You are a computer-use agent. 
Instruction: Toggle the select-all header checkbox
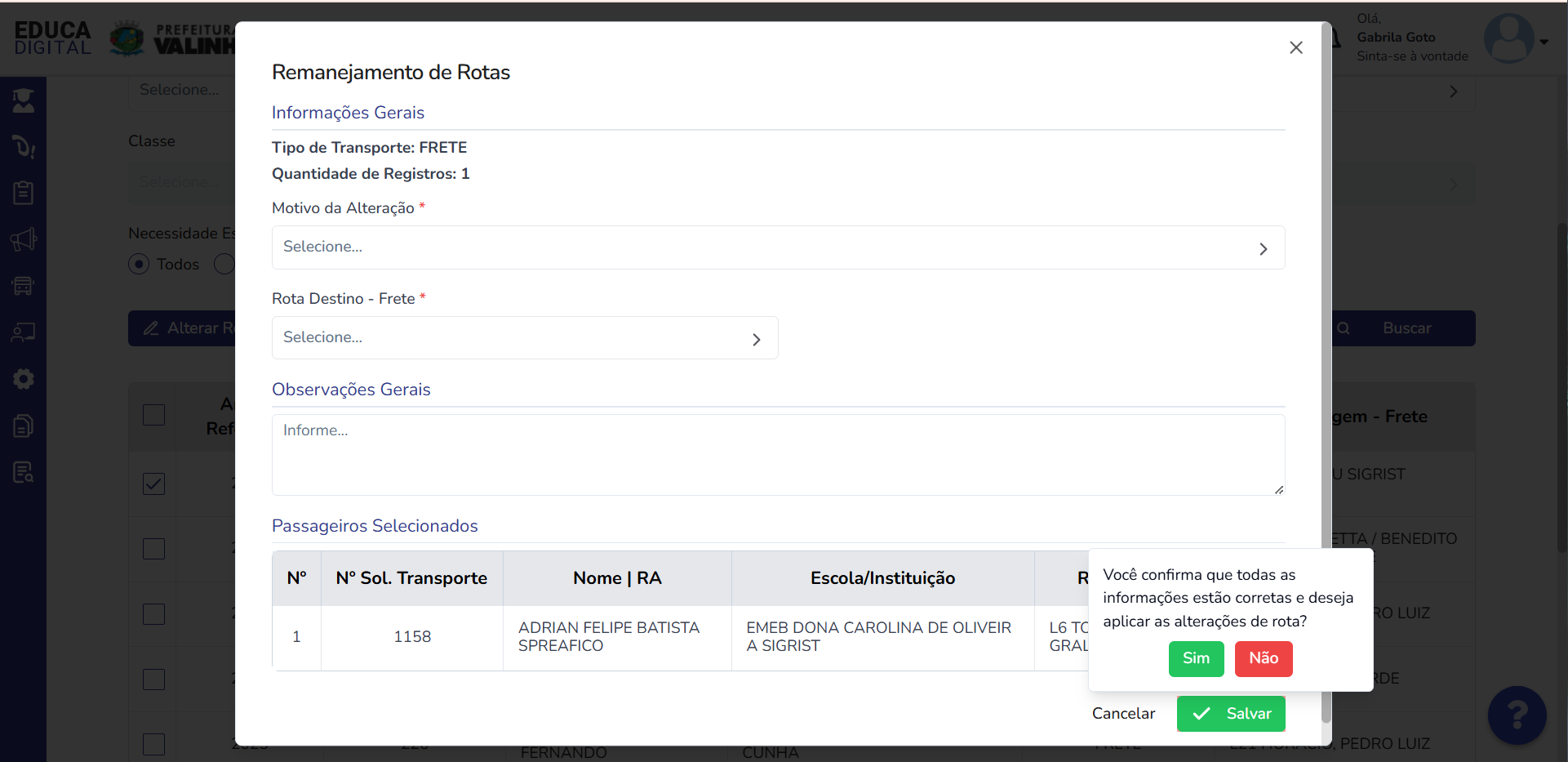click(153, 415)
